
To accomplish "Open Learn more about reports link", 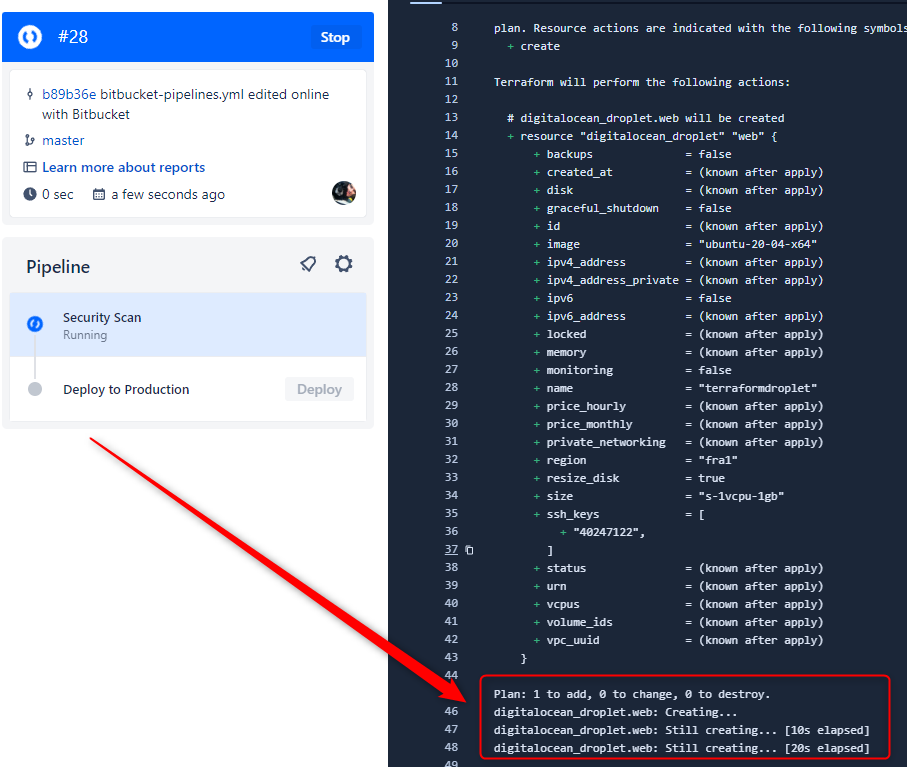I will 123,167.
